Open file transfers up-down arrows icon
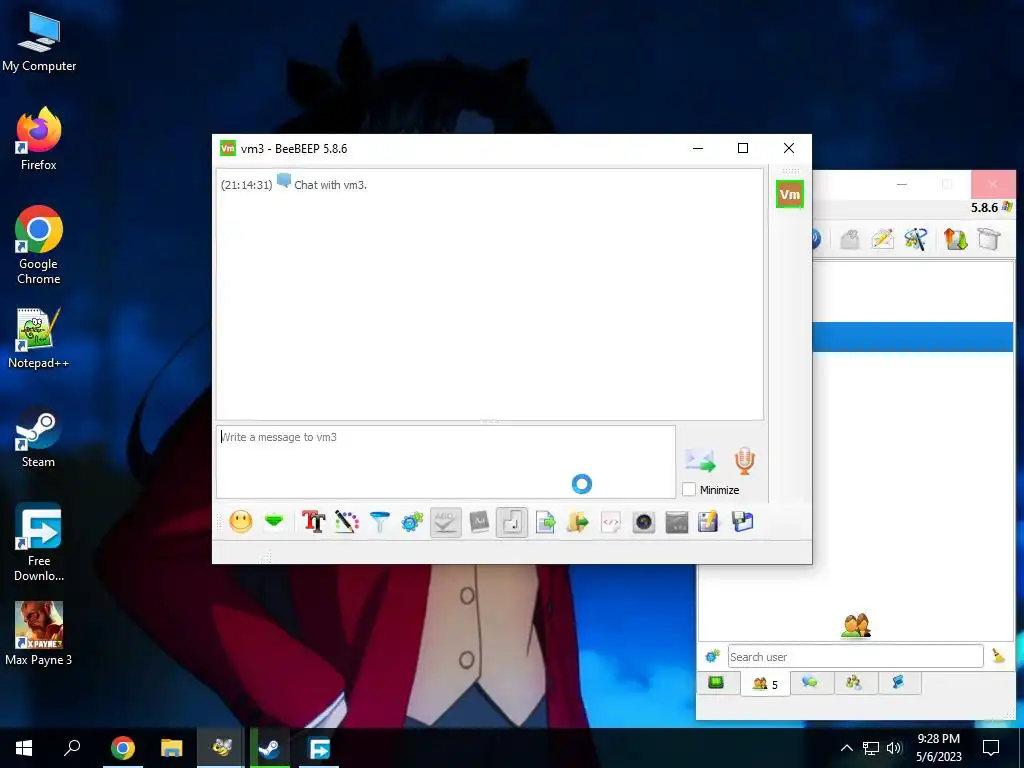1024x768 pixels. point(955,239)
